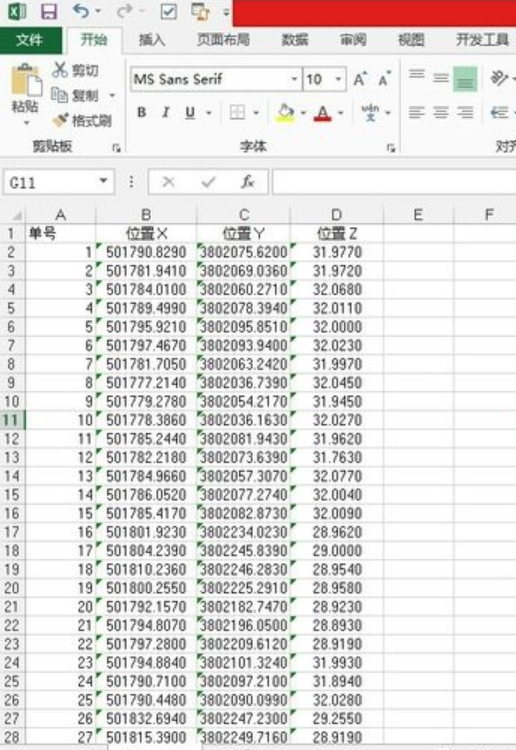
Task: Click cell with value 3802075.6200
Action: (243, 252)
